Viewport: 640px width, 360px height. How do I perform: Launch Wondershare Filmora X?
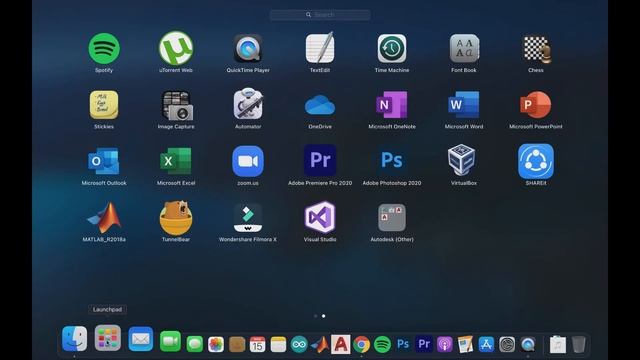click(x=248, y=218)
